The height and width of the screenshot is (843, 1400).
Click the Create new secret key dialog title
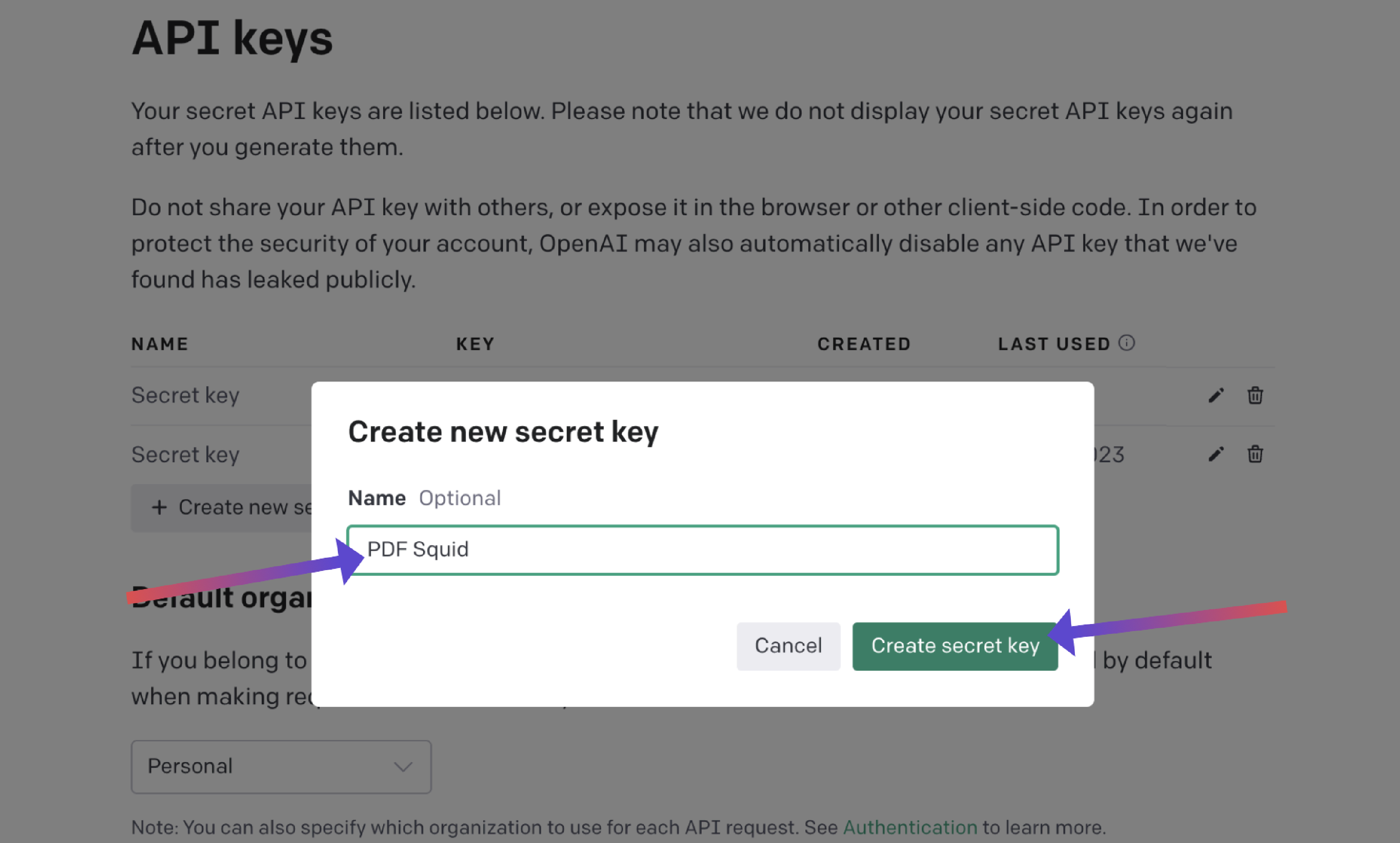[502, 432]
